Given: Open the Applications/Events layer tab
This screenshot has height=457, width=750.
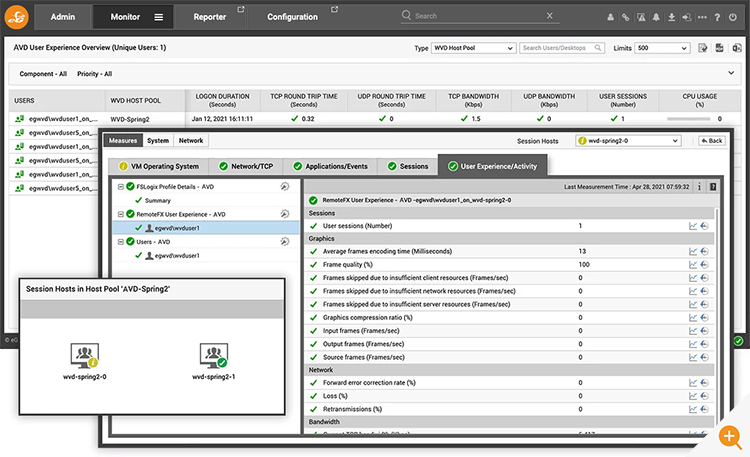Looking at the screenshot, I should 331,166.
